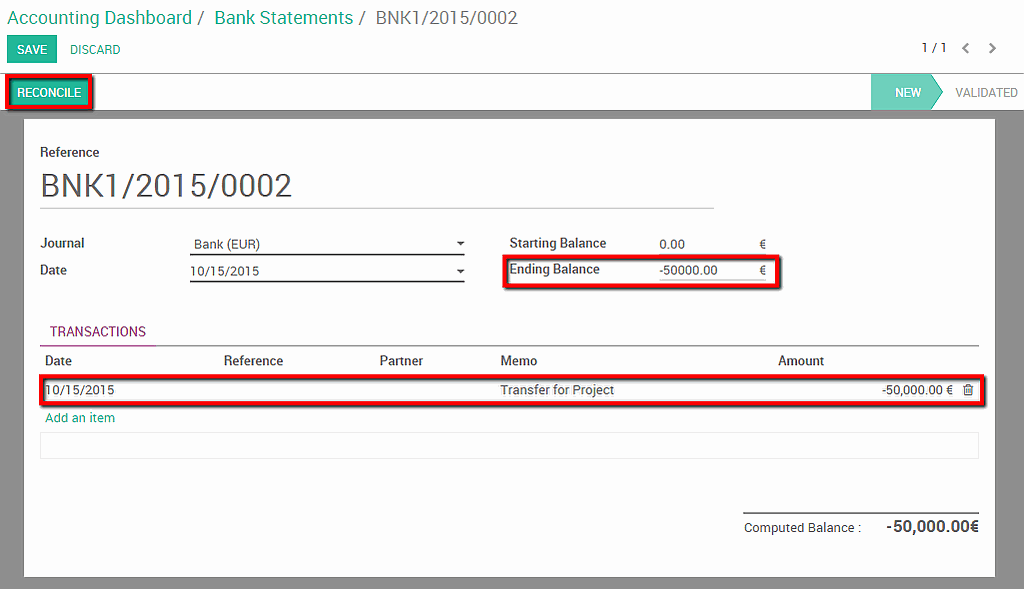The image size is (1024, 589).
Task: Discard changes to the statement
Action: click(x=95, y=49)
